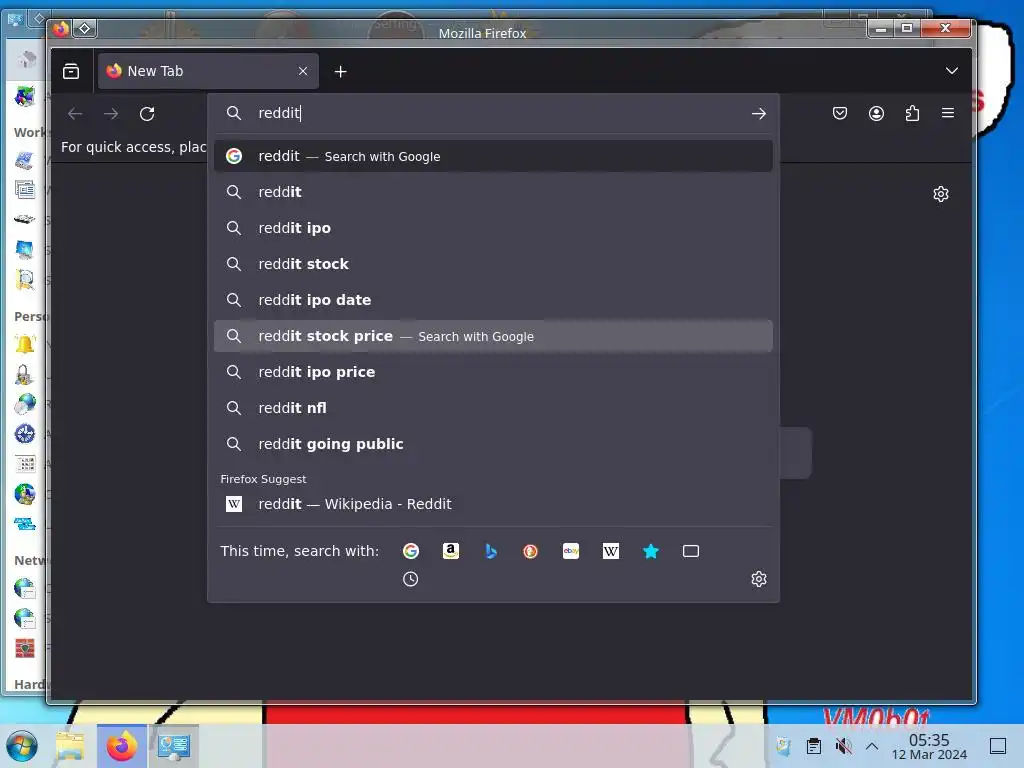The height and width of the screenshot is (768, 1024).
Task: Search this time with eBay icon
Action: (x=571, y=551)
